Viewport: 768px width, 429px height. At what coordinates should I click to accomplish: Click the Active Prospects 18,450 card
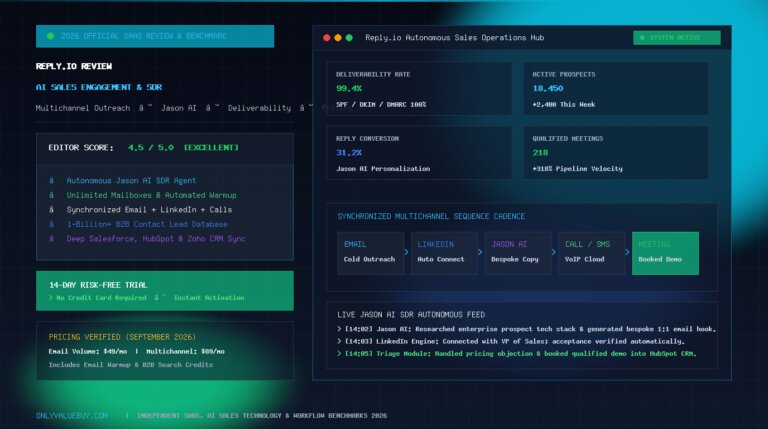click(x=616, y=89)
